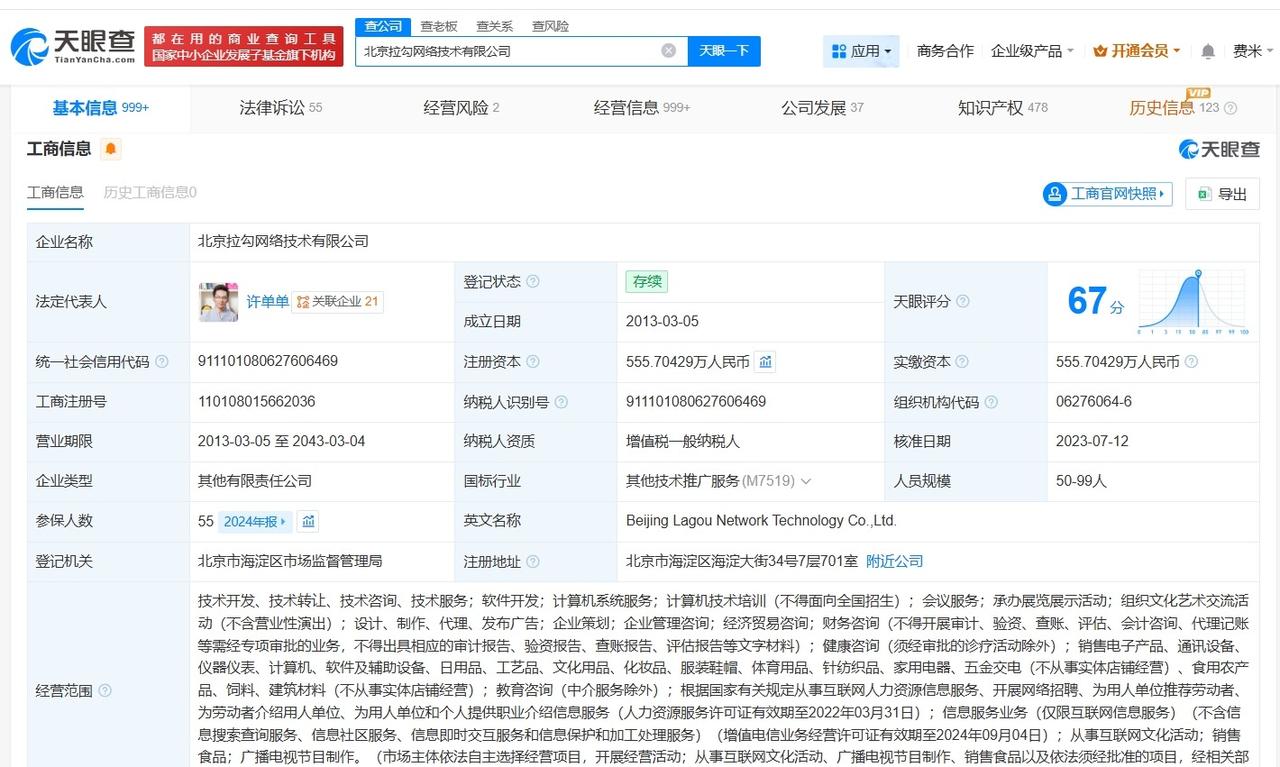The width and height of the screenshot is (1280, 767).
Task: Switch to the 历史信息 VIP tab
Action: coord(1174,108)
